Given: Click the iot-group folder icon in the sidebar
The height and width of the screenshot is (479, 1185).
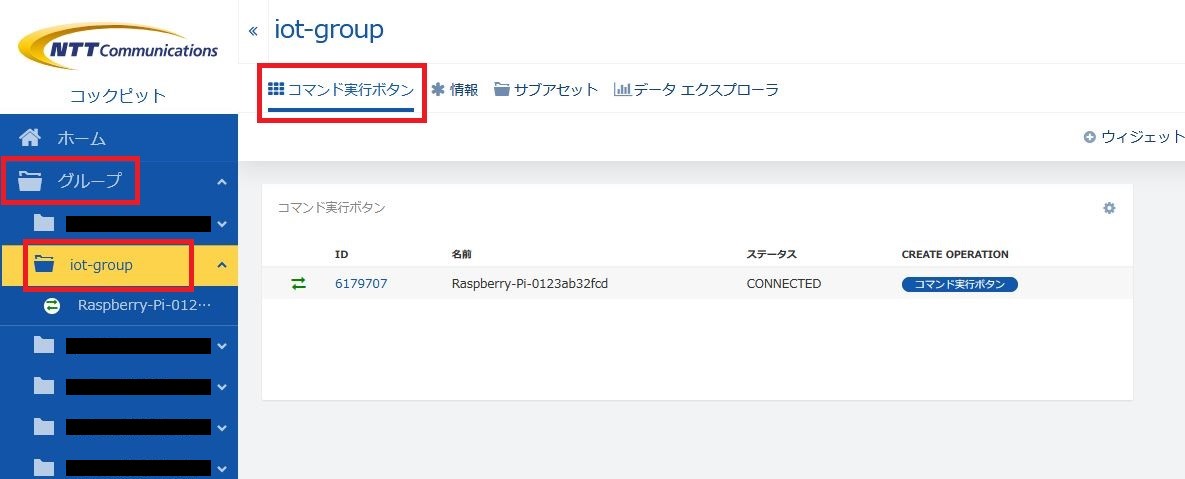Looking at the screenshot, I should click(45, 265).
